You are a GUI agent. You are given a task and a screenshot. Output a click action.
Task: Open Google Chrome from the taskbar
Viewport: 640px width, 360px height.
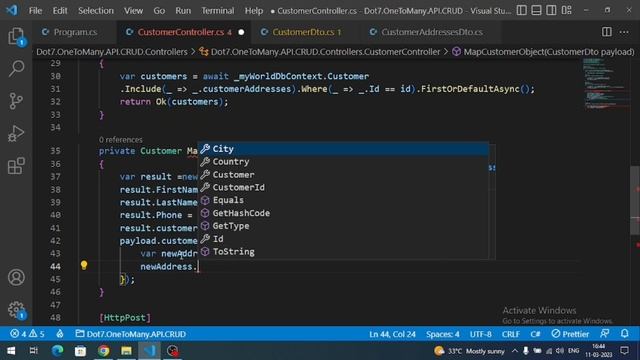[x=104, y=351]
